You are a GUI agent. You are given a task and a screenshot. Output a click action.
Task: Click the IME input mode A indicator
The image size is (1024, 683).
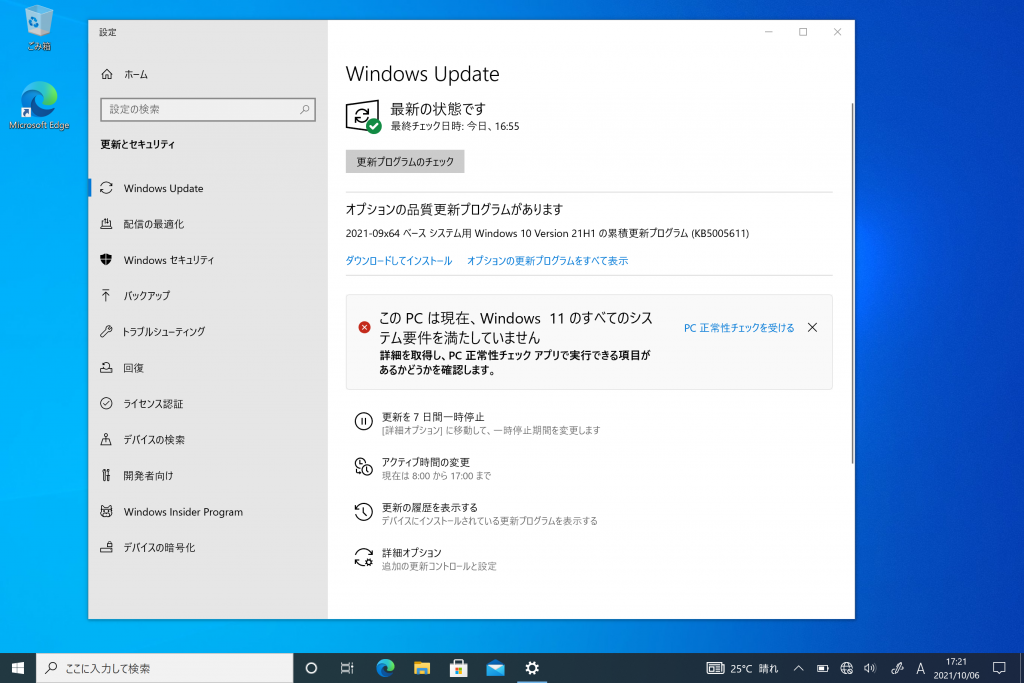[920, 668]
